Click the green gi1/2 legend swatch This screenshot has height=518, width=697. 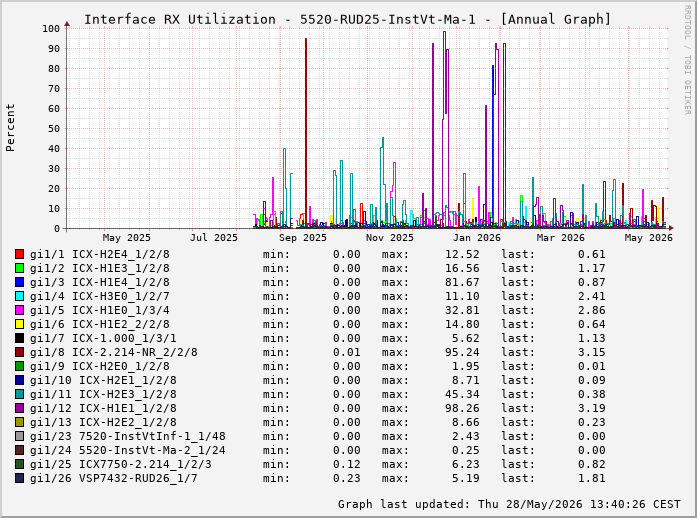[19, 268]
